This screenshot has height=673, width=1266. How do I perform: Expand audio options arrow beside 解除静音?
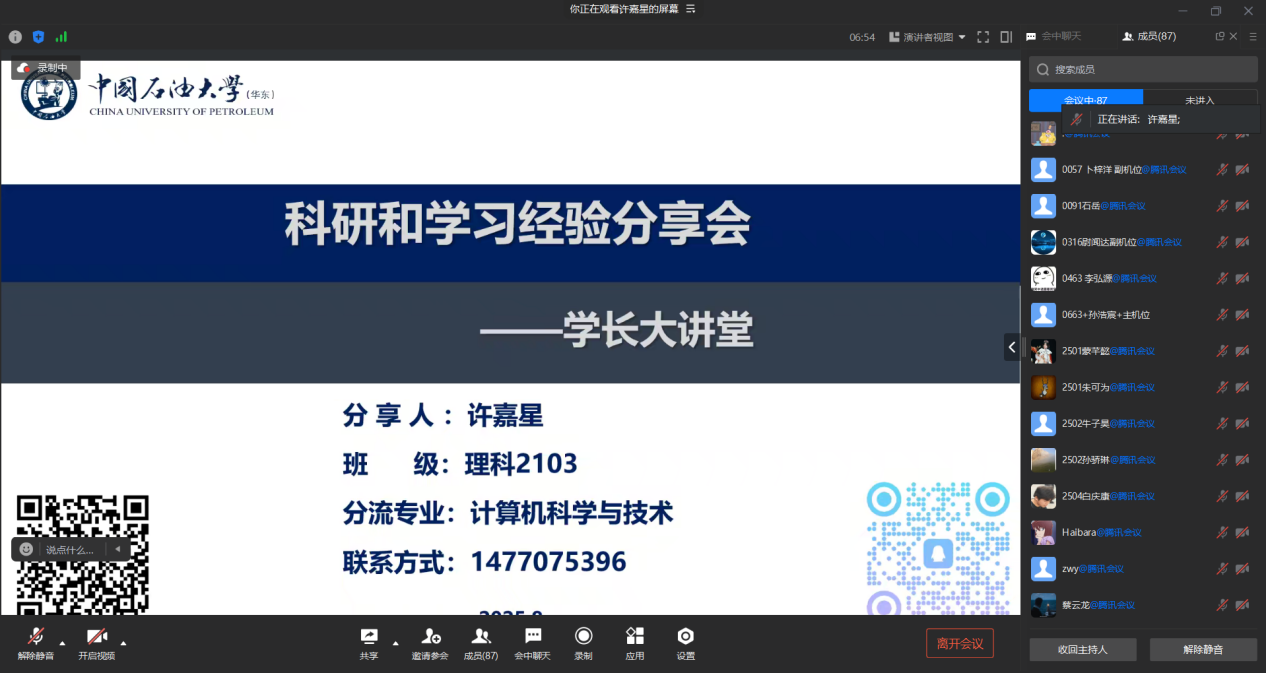coord(62,643)
